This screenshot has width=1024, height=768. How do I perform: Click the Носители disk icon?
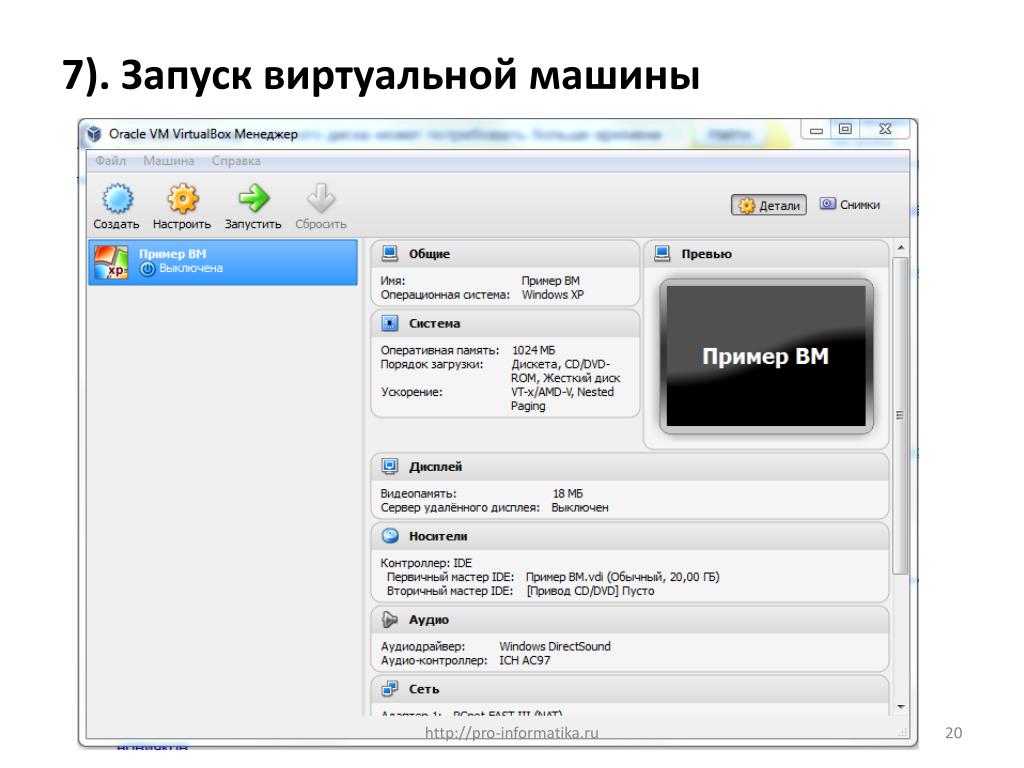[x=390, y=536]
